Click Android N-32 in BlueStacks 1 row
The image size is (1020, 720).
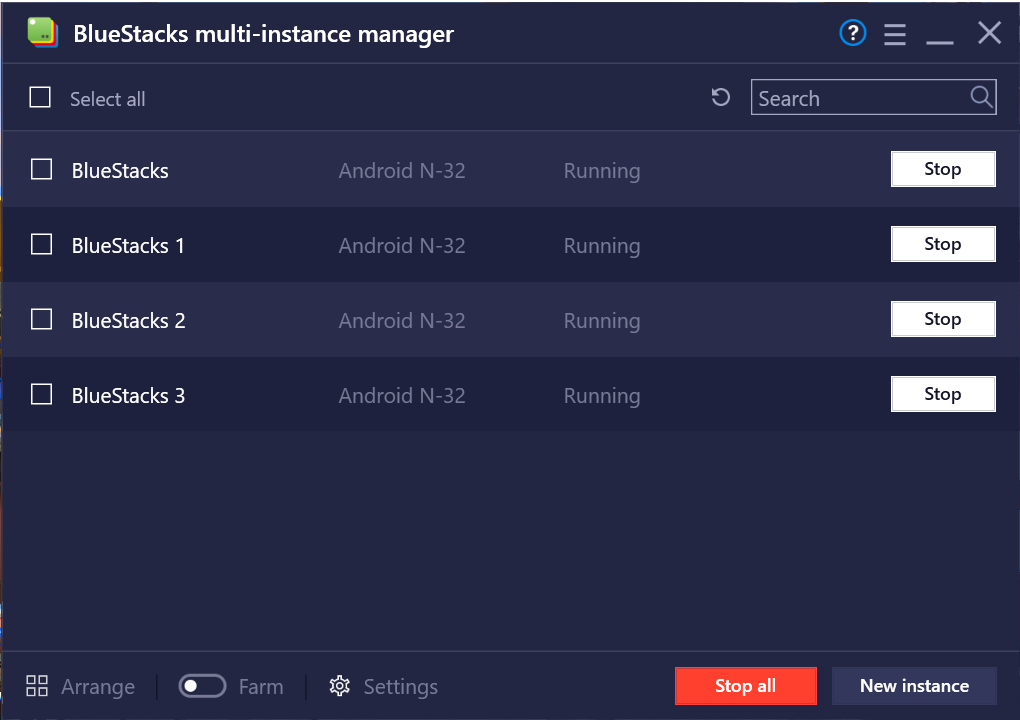[402, 245]
